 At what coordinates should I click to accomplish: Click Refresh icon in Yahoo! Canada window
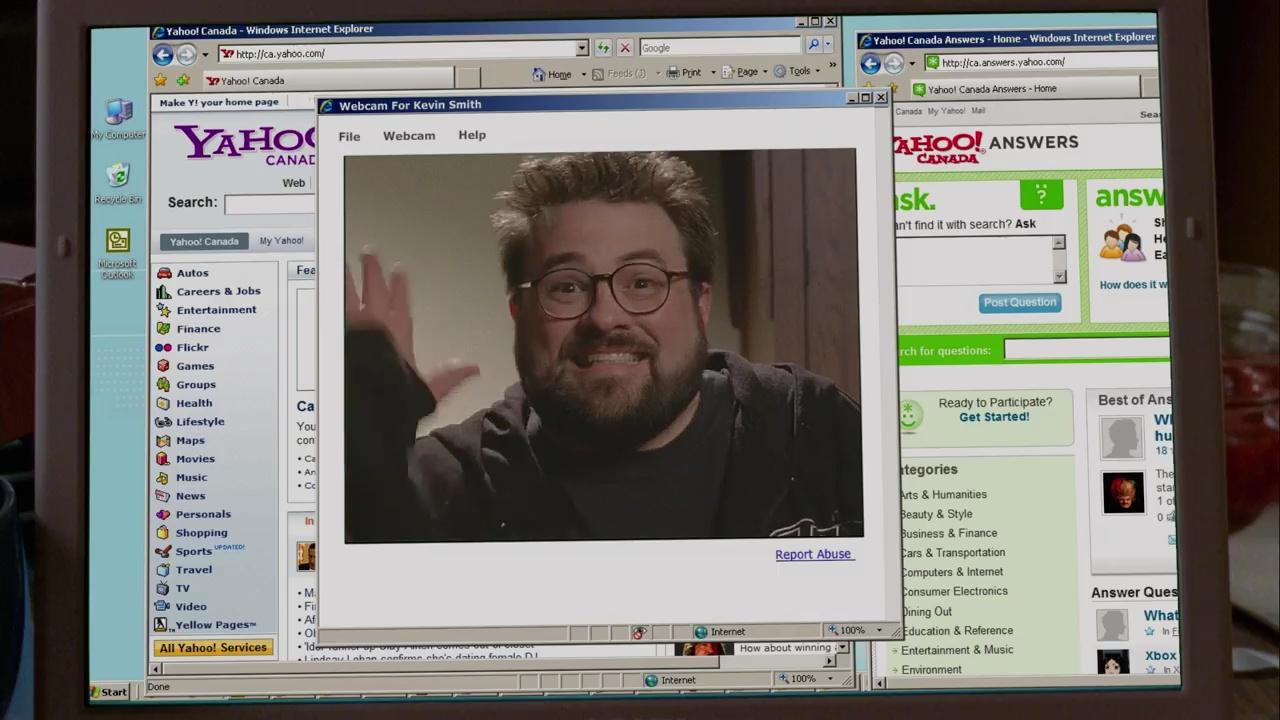pyautogui.click(x=603, y=48)
